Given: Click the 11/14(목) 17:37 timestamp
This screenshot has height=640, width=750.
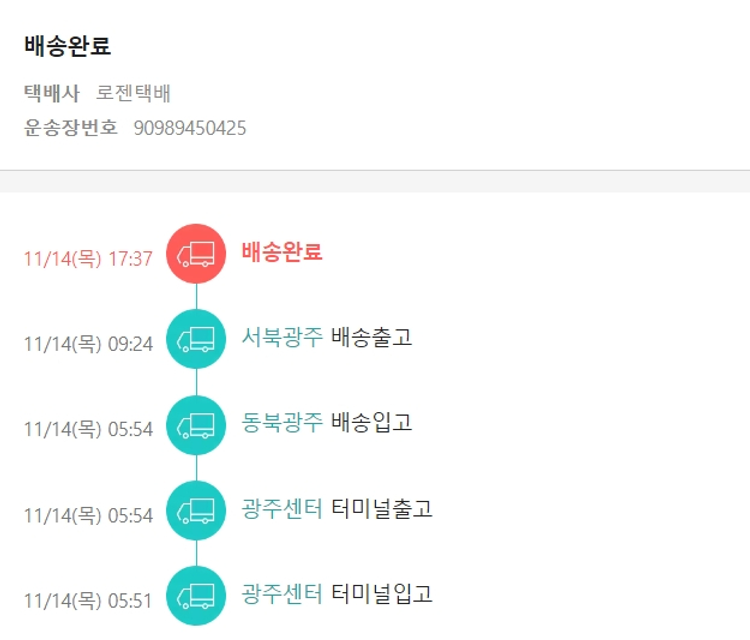Looking at the screenshot, I should [88, 259].
